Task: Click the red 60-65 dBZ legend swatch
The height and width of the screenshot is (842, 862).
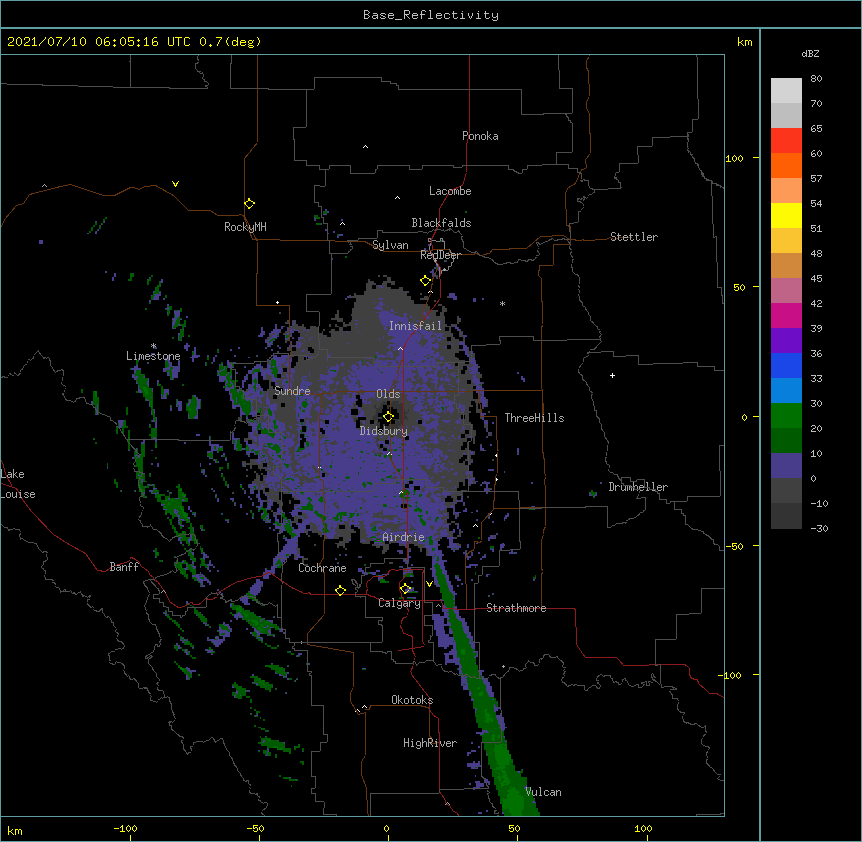Action: [x=786, y=140]
